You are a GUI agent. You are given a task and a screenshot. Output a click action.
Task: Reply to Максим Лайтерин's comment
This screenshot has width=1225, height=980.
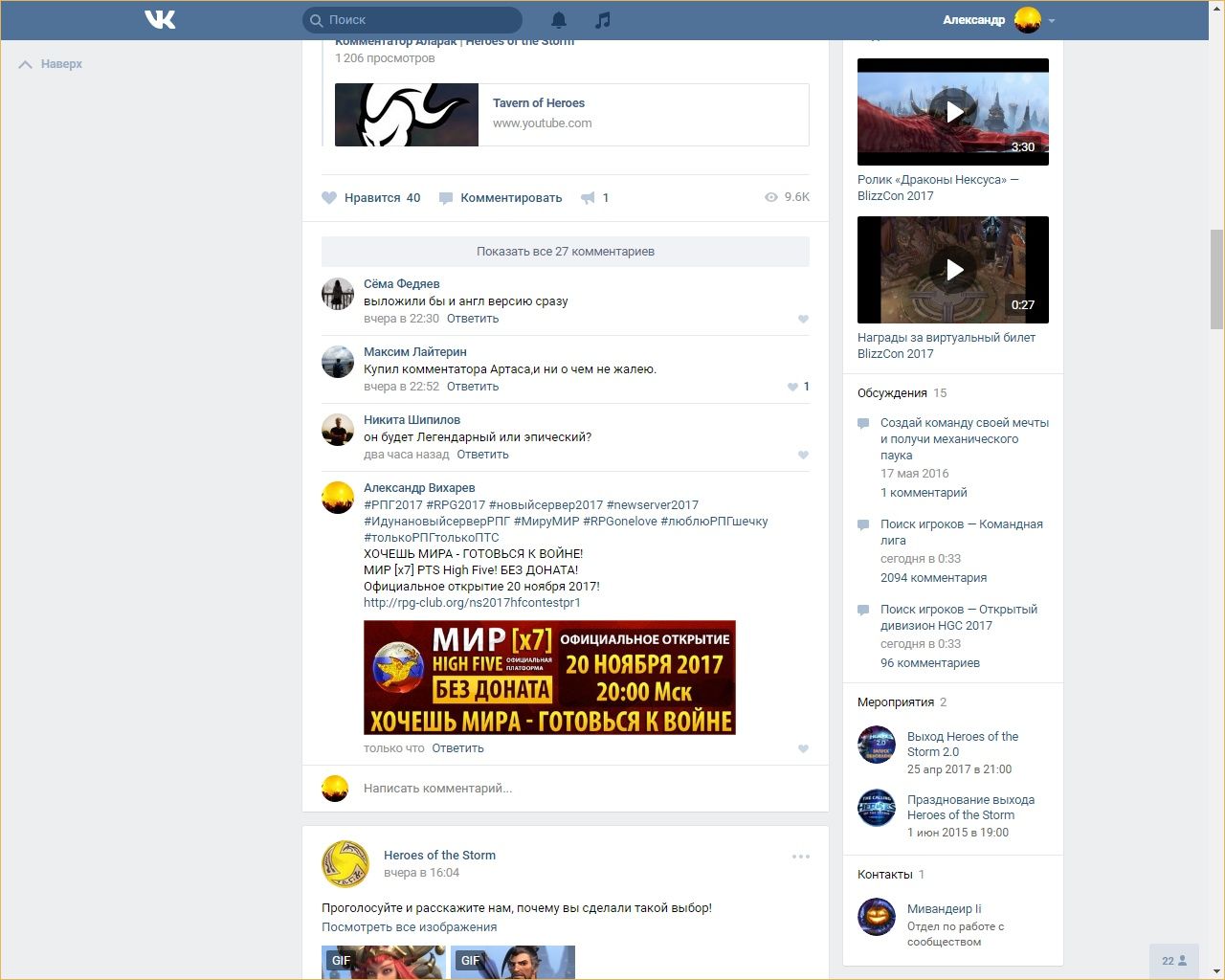pyautogui.click(x=473, y=387)
